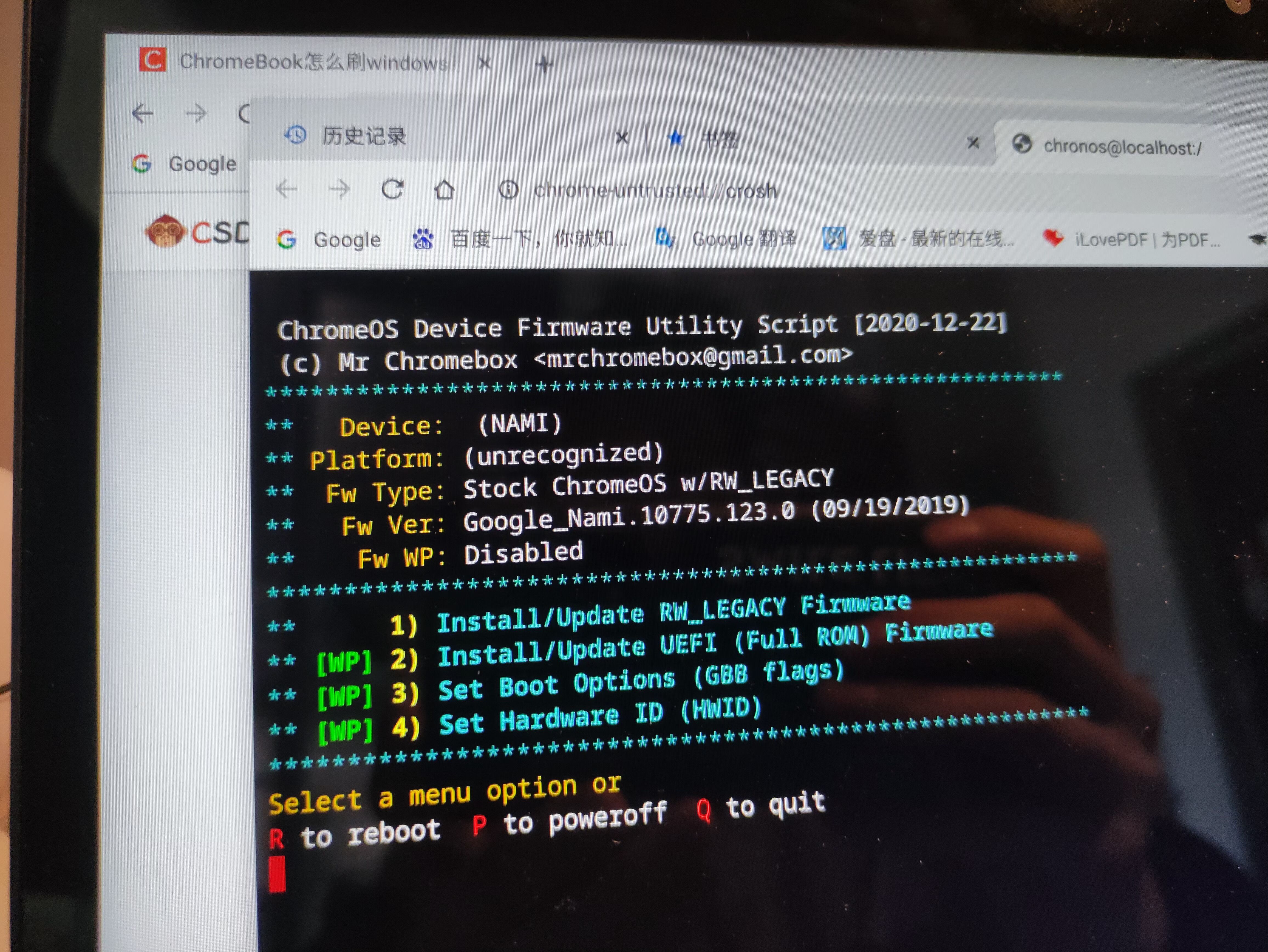
Task: Open 百度一下 bookmark
Action: [x=520, y=239]
